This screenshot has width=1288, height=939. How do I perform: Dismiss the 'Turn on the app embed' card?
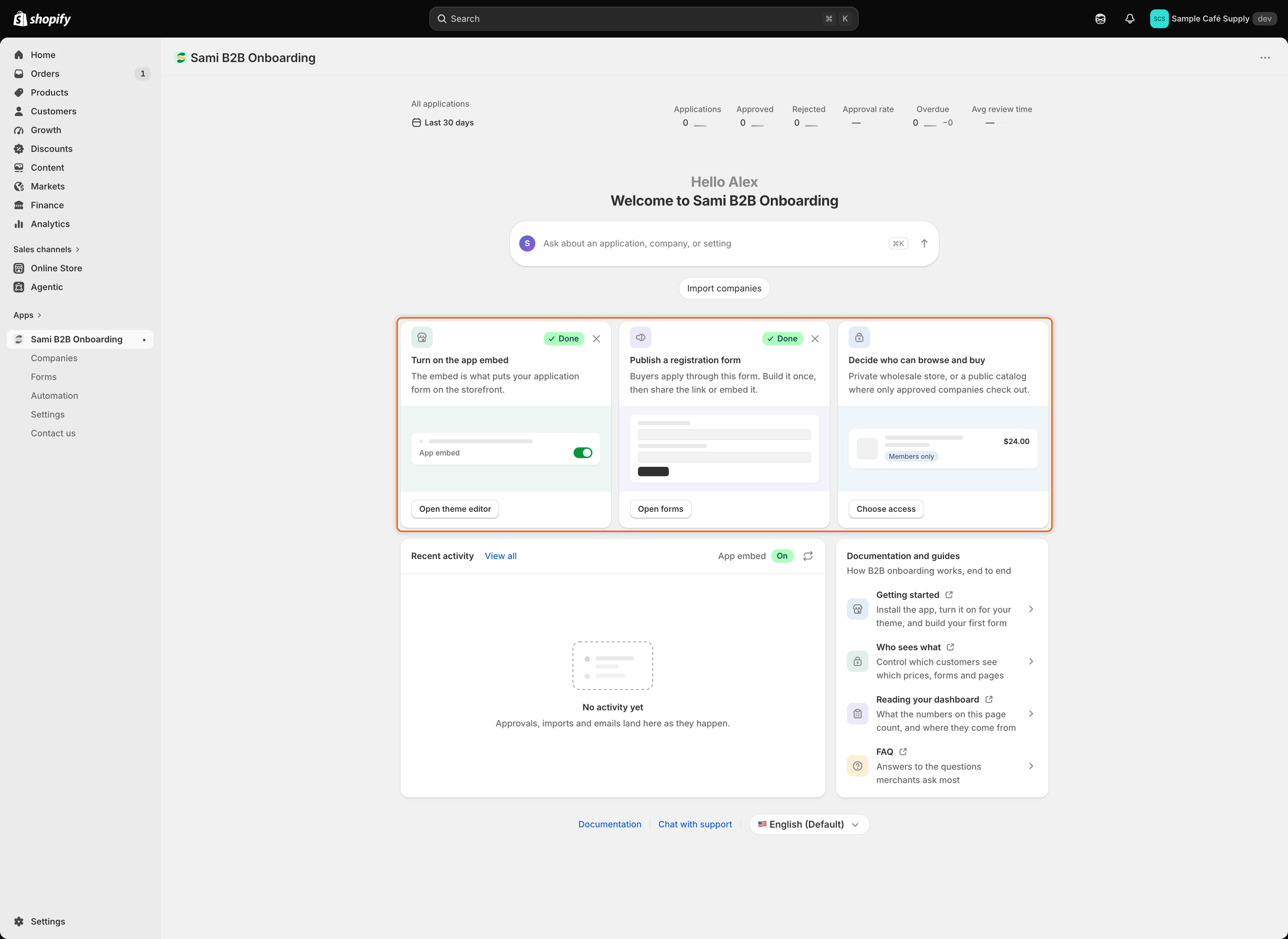pos(596,339)
